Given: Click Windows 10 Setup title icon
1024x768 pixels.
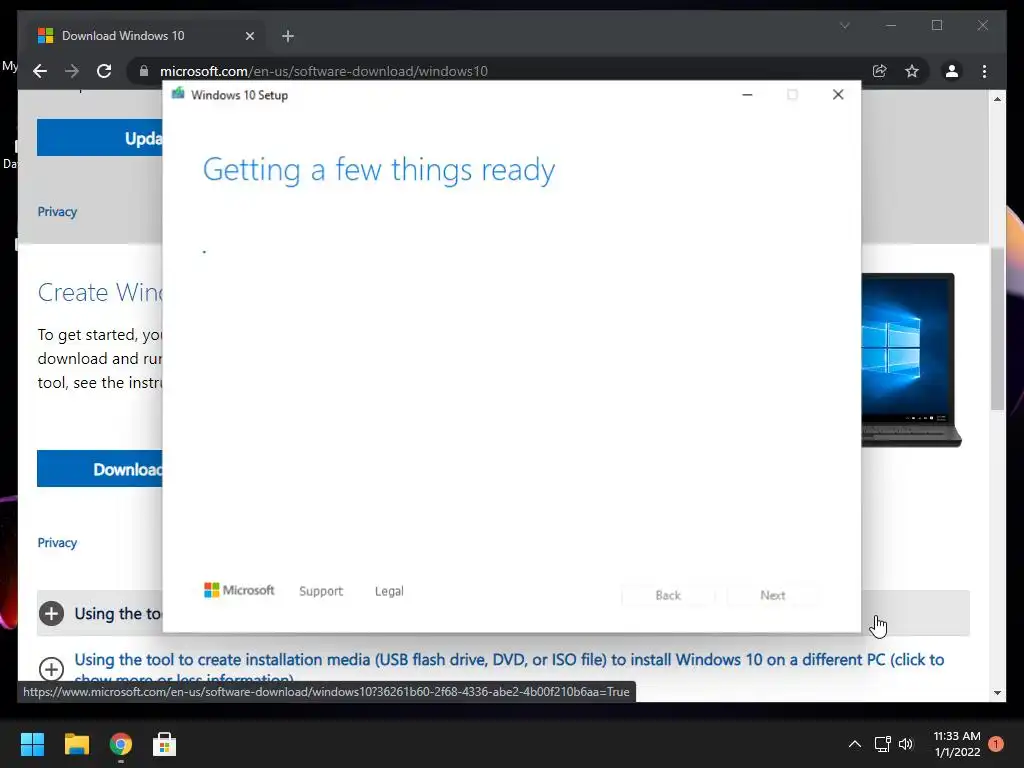Looking at the screenshot, I should click(x=178, y=94).
